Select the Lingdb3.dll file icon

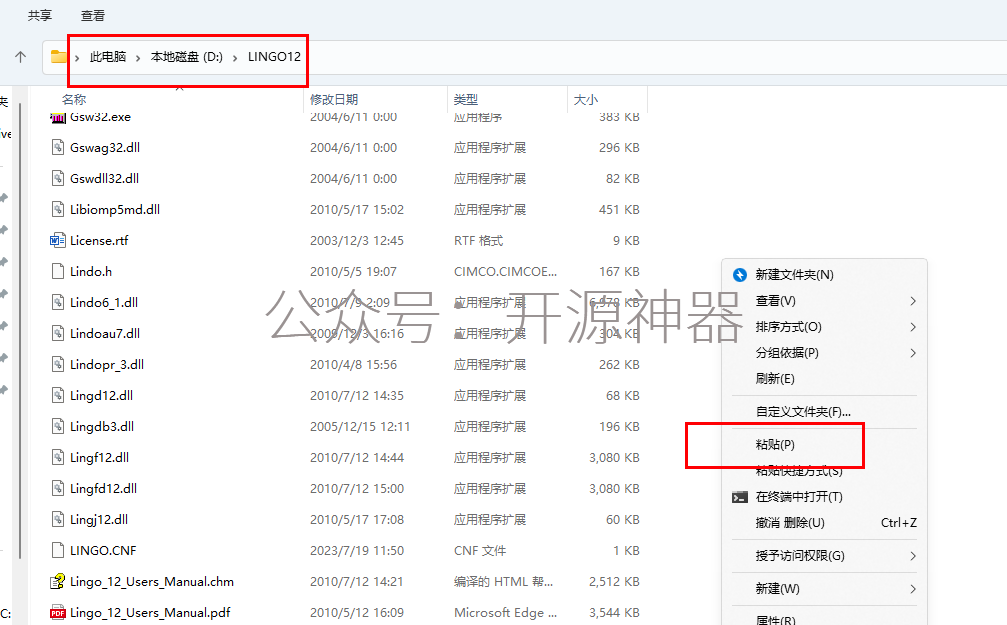click(58, 426)
